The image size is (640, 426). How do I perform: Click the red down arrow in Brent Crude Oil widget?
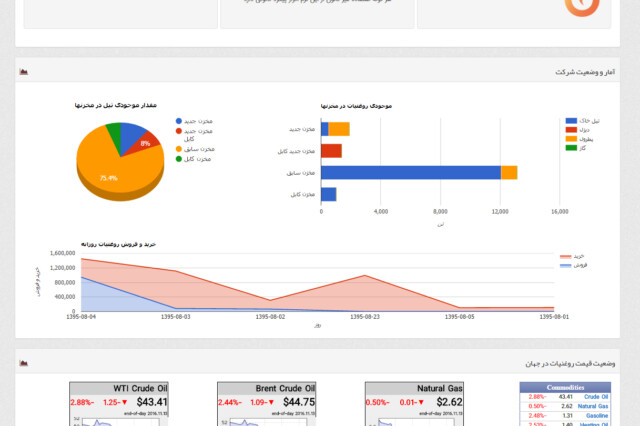275,402
